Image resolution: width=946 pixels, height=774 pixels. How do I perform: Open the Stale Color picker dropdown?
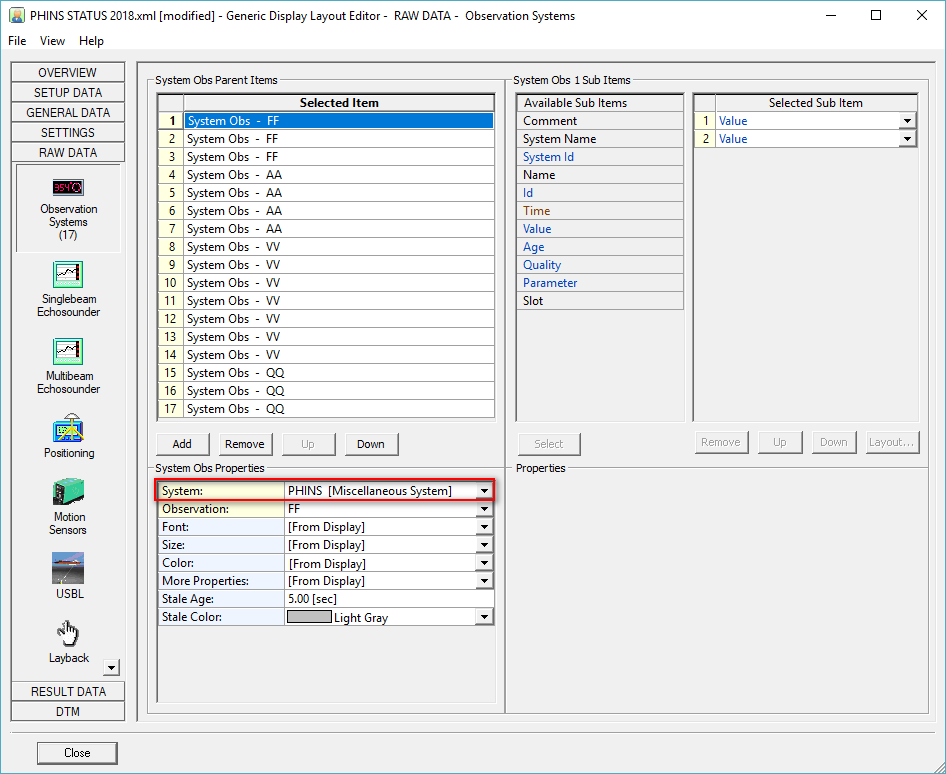coord(484,617)
